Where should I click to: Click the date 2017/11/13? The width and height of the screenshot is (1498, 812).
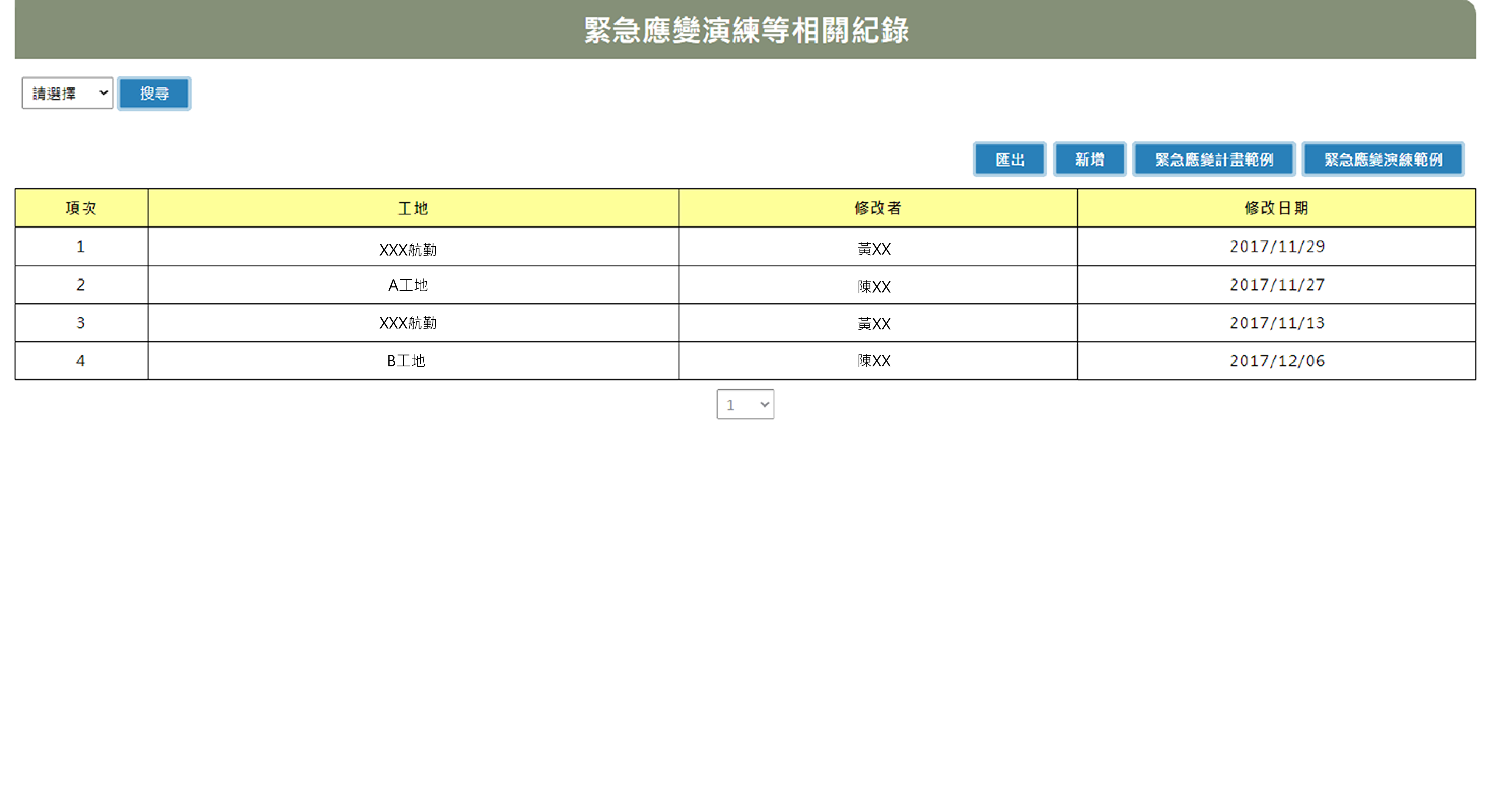(x=1277, y=323)
